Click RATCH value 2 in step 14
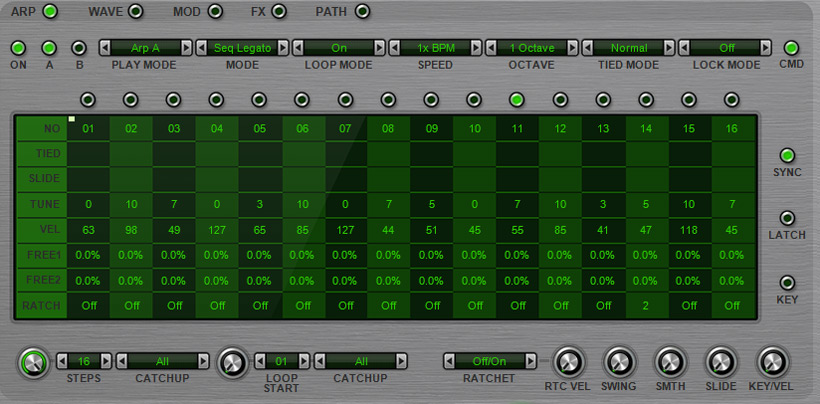The width and height of the screenshot is (820, 404). coord(646,306)
